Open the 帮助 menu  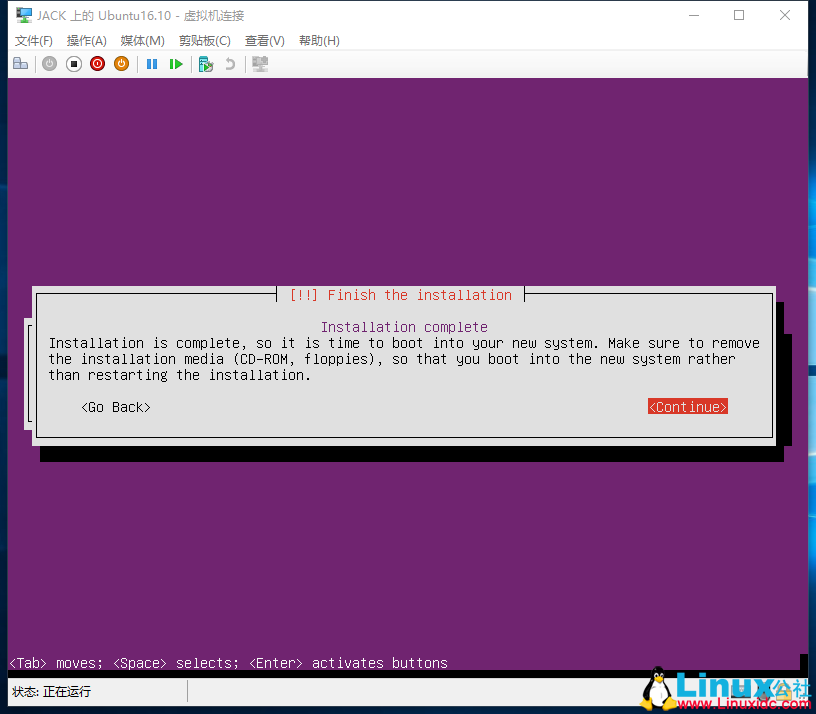tap(317, 40)
